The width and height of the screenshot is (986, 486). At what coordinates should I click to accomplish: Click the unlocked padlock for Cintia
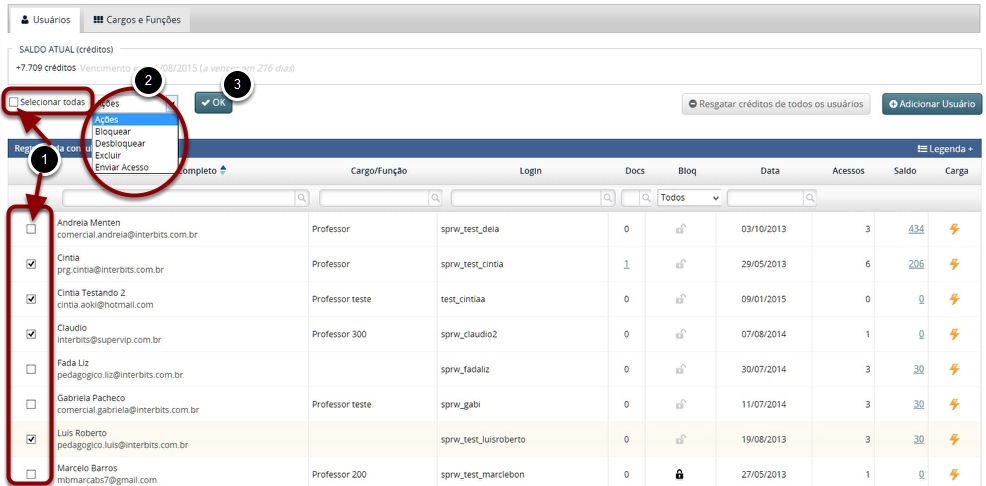(x=680, y=264)
